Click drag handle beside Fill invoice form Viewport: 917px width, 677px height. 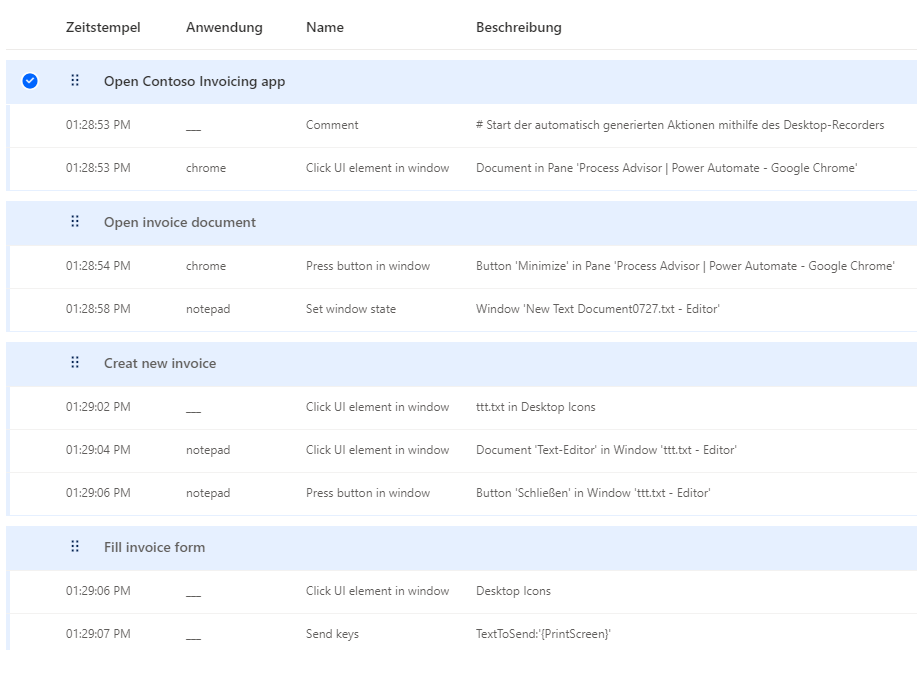(75, 546)
